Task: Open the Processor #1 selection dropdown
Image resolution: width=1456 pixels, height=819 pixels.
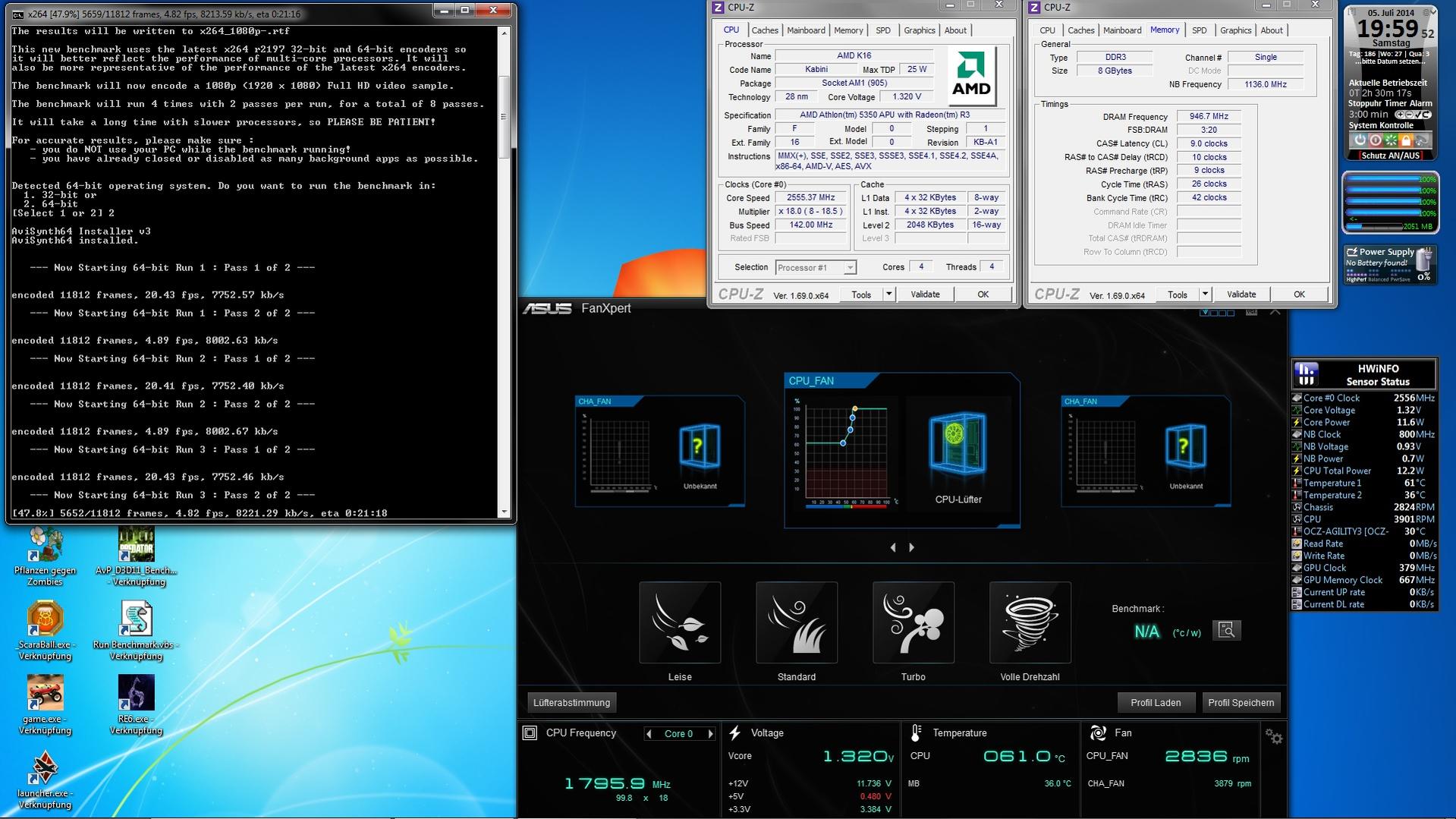Action: point(816,267)
